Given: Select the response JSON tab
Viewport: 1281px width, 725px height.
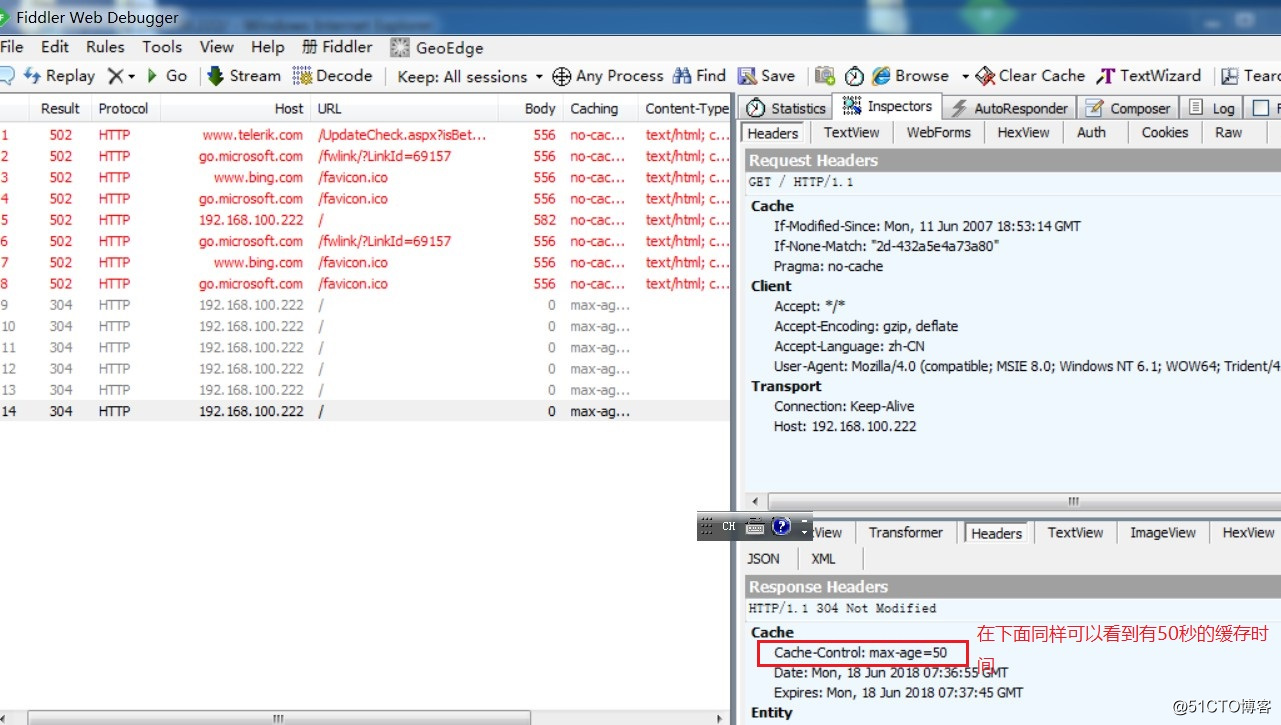Looking at the screenshot, I should [764, 559].
